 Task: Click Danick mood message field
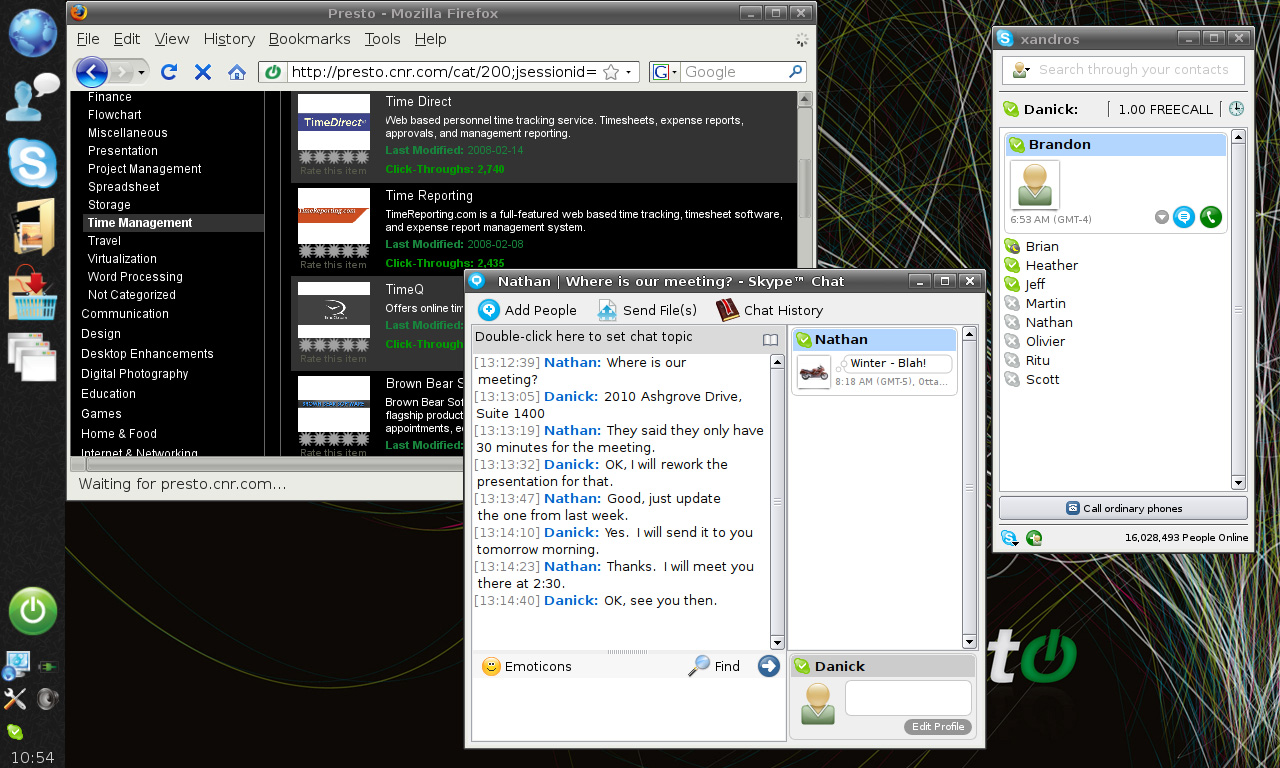coord(908,698)
